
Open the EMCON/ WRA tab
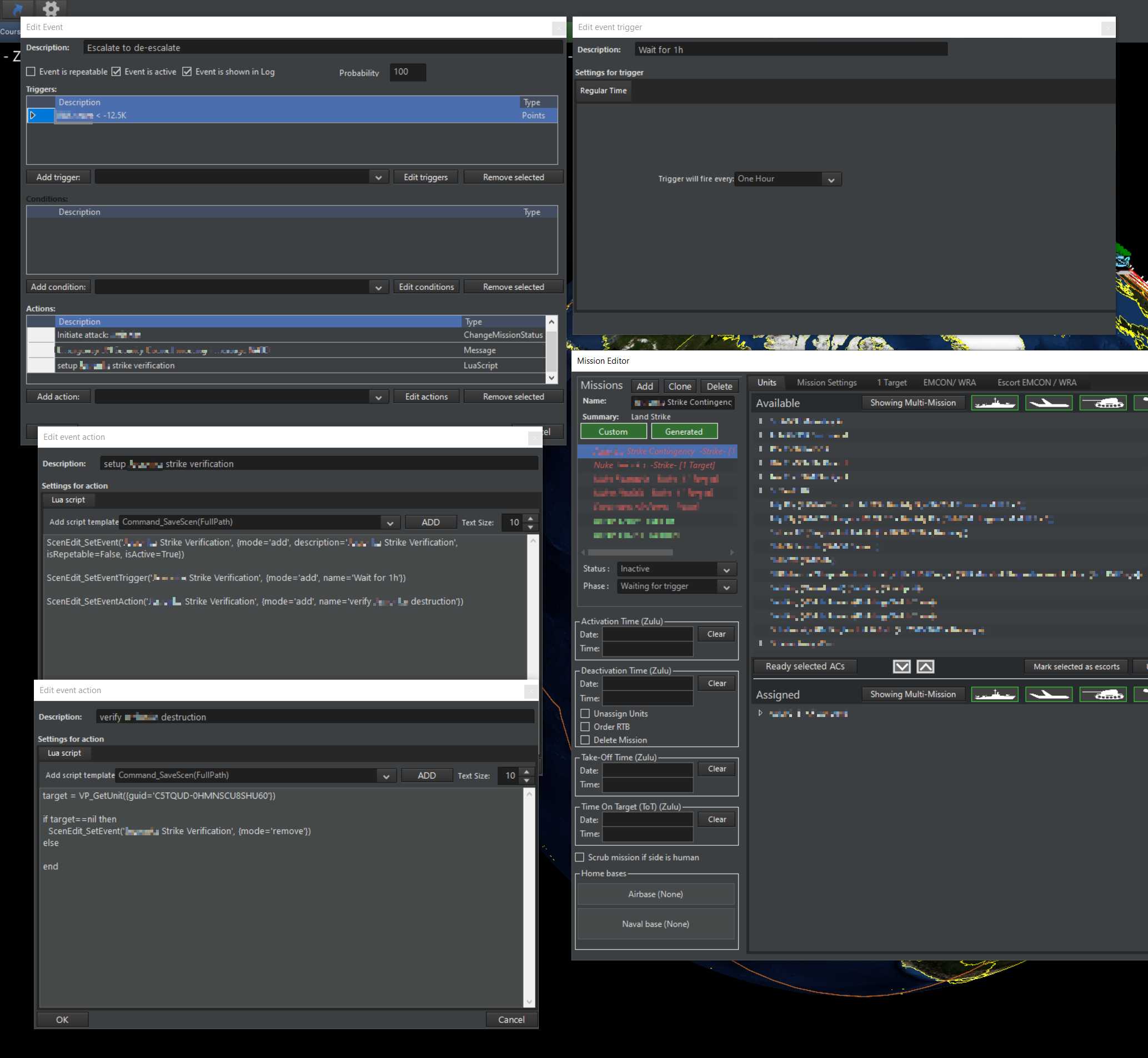949,383
